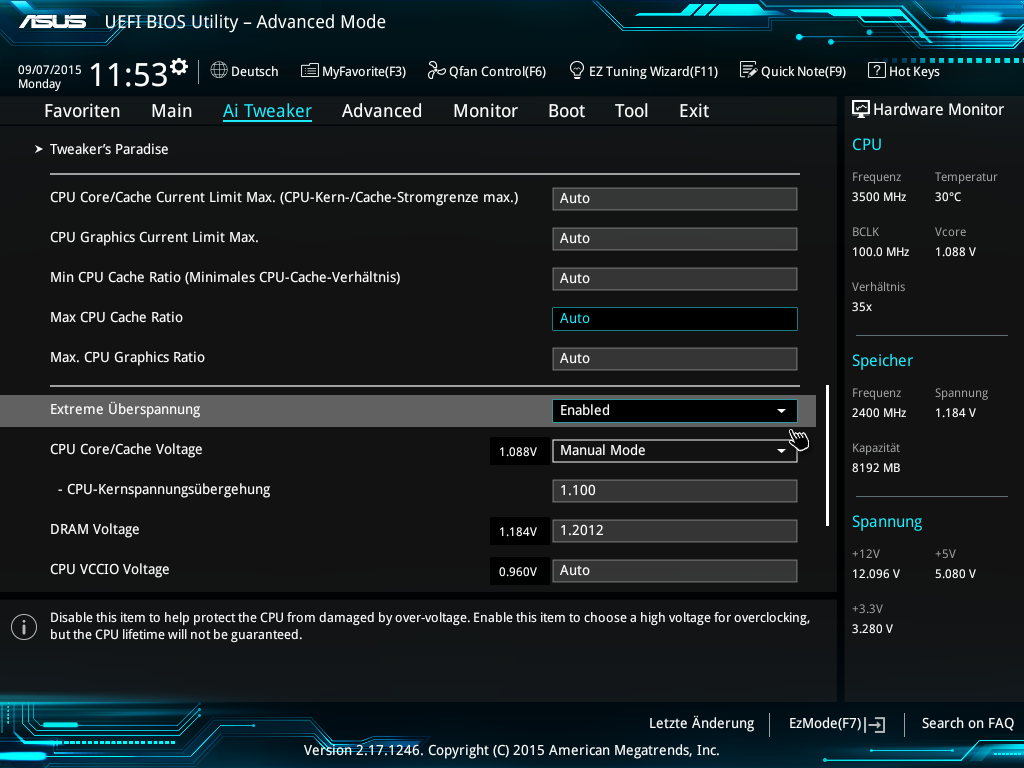Image resolution: width=1024 pixels, height=768 pixels.
Task: Click the Max CPU Cache Ratio label
Action: click(116, 317)
